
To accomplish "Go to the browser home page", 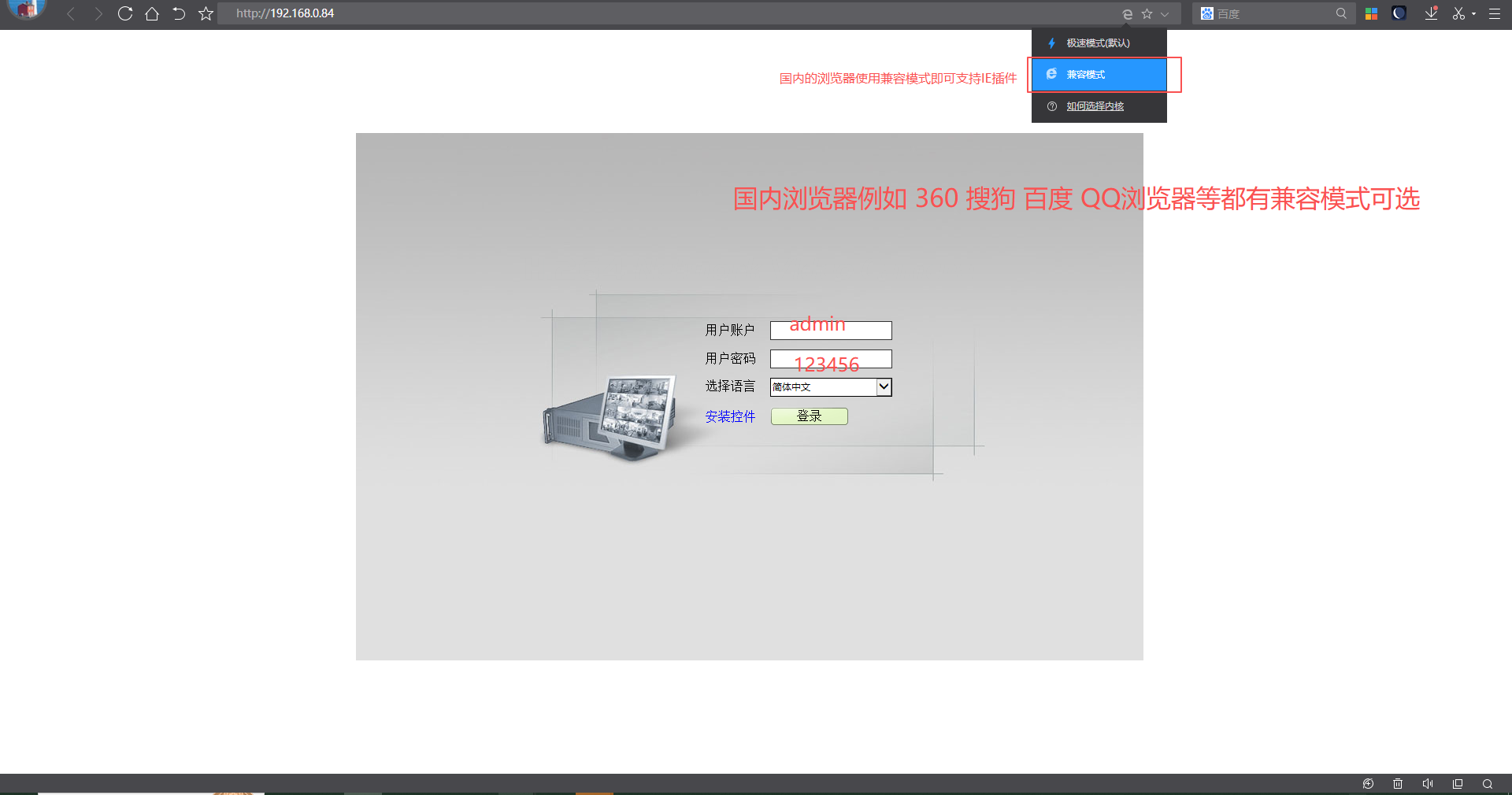I will pos(152,13).
